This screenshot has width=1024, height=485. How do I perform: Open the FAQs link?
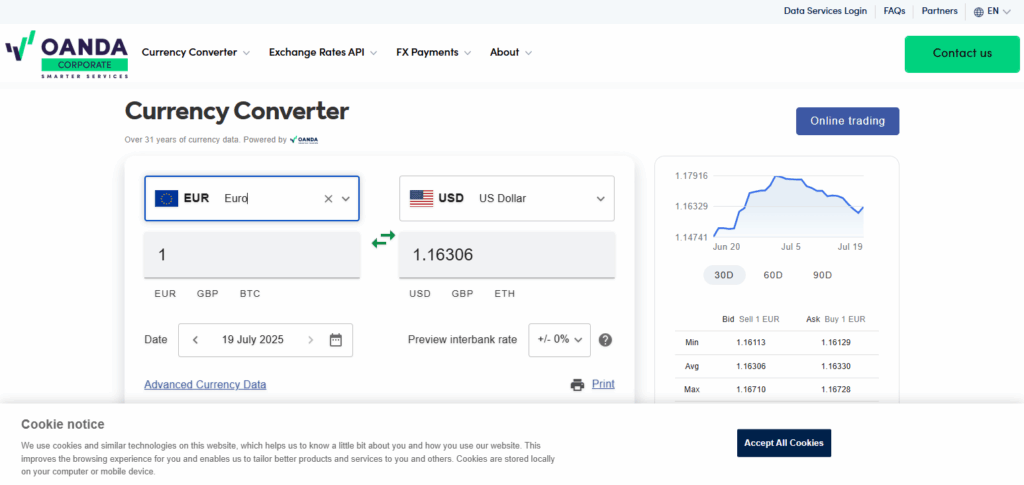[x=894, y=11]
